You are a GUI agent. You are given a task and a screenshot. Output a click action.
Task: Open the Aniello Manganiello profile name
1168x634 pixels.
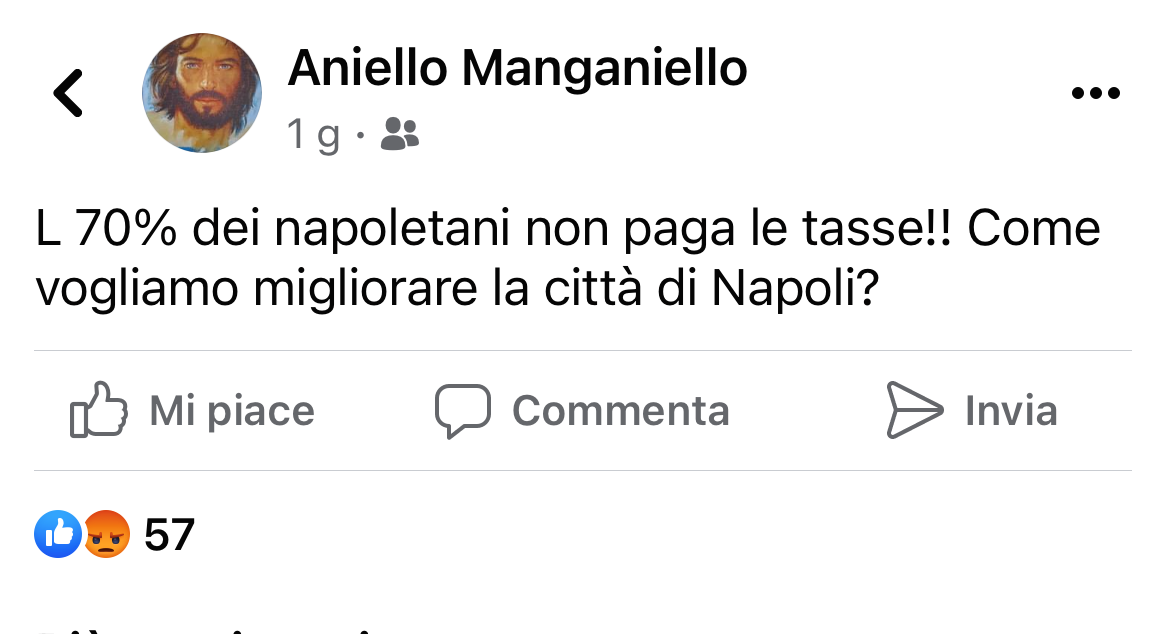coord(517,68)
